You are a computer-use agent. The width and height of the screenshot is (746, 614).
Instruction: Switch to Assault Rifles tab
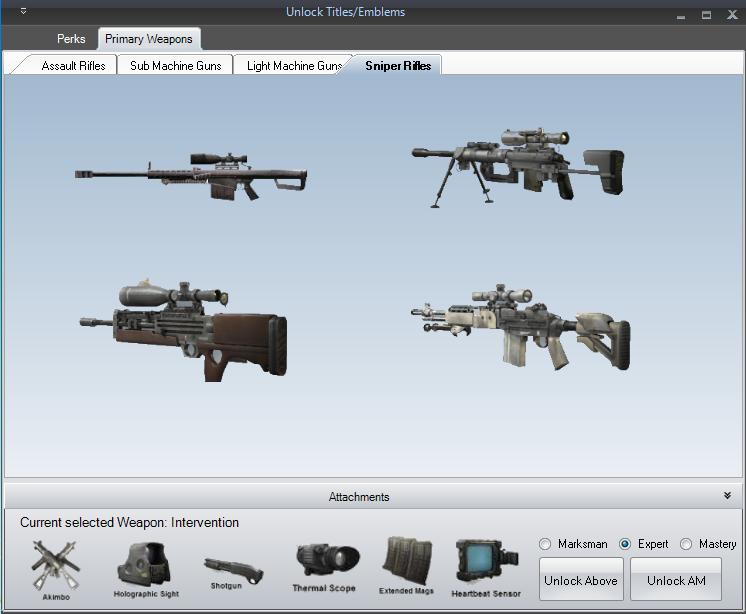(x=73, y=66)
